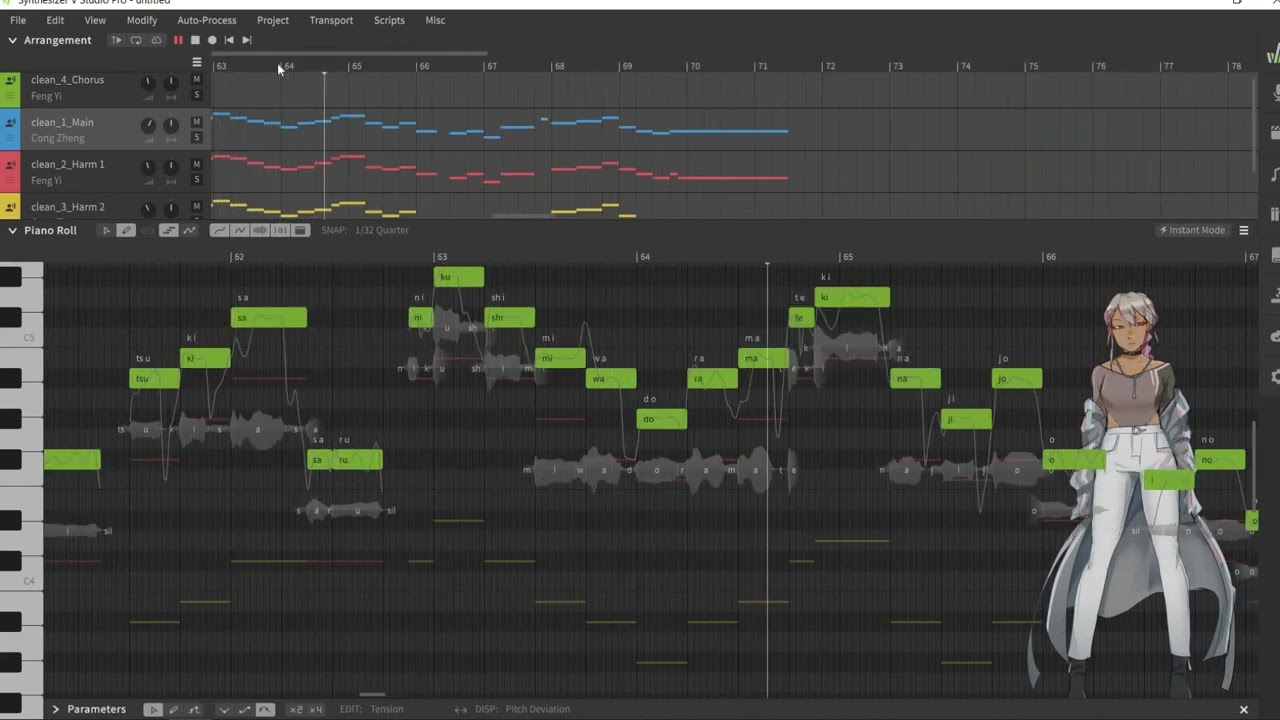Select the pencil tool in Piano Roll
The image size is (1280, 720).
[x=126, y=230]
